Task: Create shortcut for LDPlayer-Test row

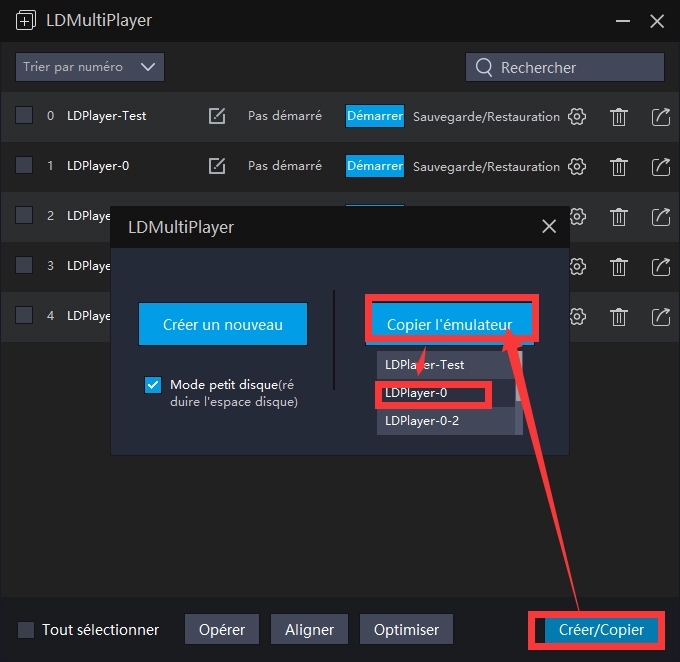Action: click(x=661, y=117)
